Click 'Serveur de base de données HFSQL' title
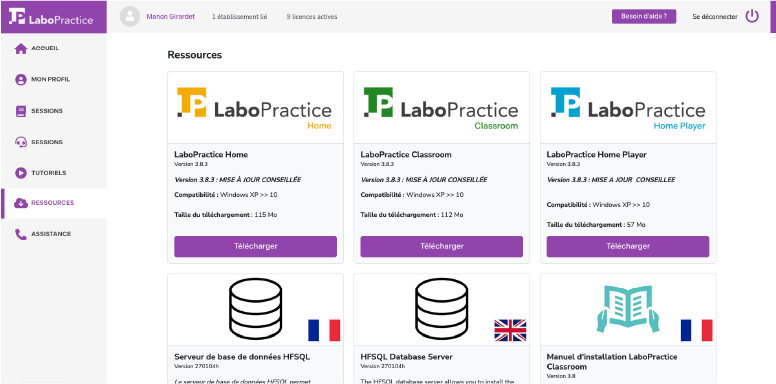Viewport: 776px width, 384px height. pos(242,357)
